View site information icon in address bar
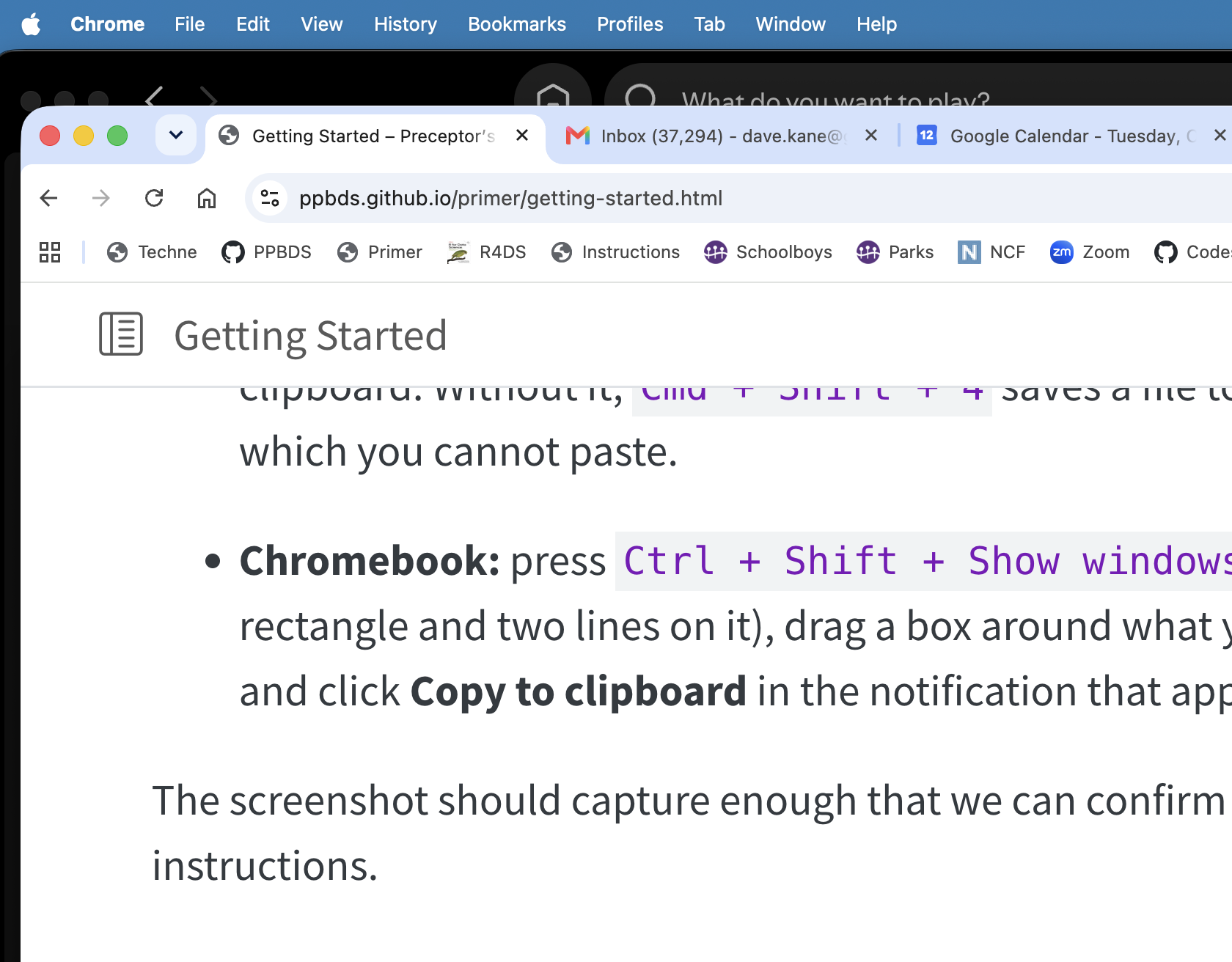Image resolution: width=1232 pixels, height=962 pixels. 270,198
